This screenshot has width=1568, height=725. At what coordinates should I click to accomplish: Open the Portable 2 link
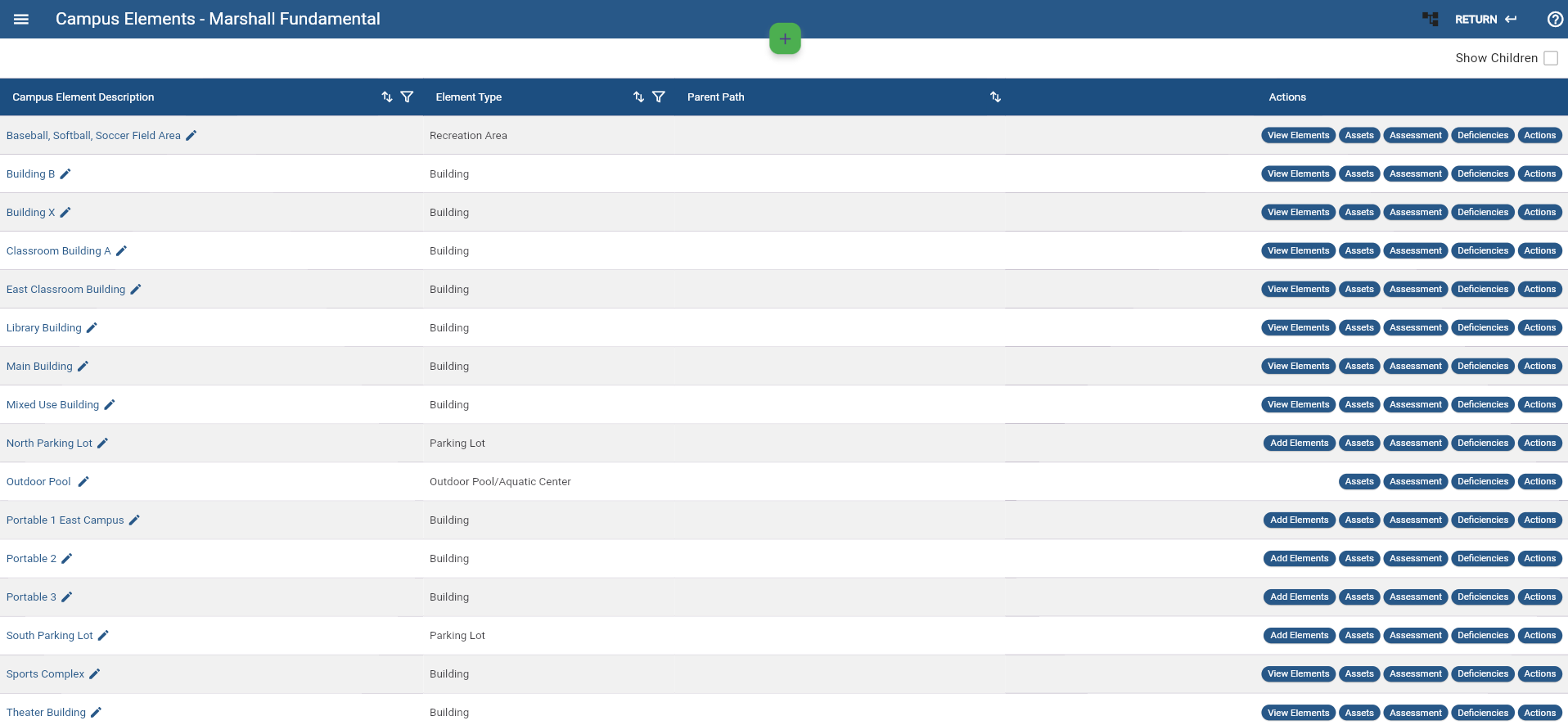tap(31, 558)
